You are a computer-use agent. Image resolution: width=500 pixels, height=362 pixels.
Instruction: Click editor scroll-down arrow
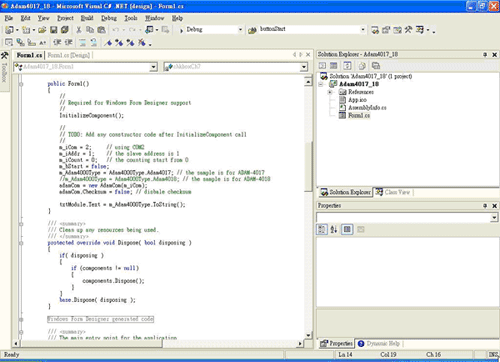(x=309, y=335)
